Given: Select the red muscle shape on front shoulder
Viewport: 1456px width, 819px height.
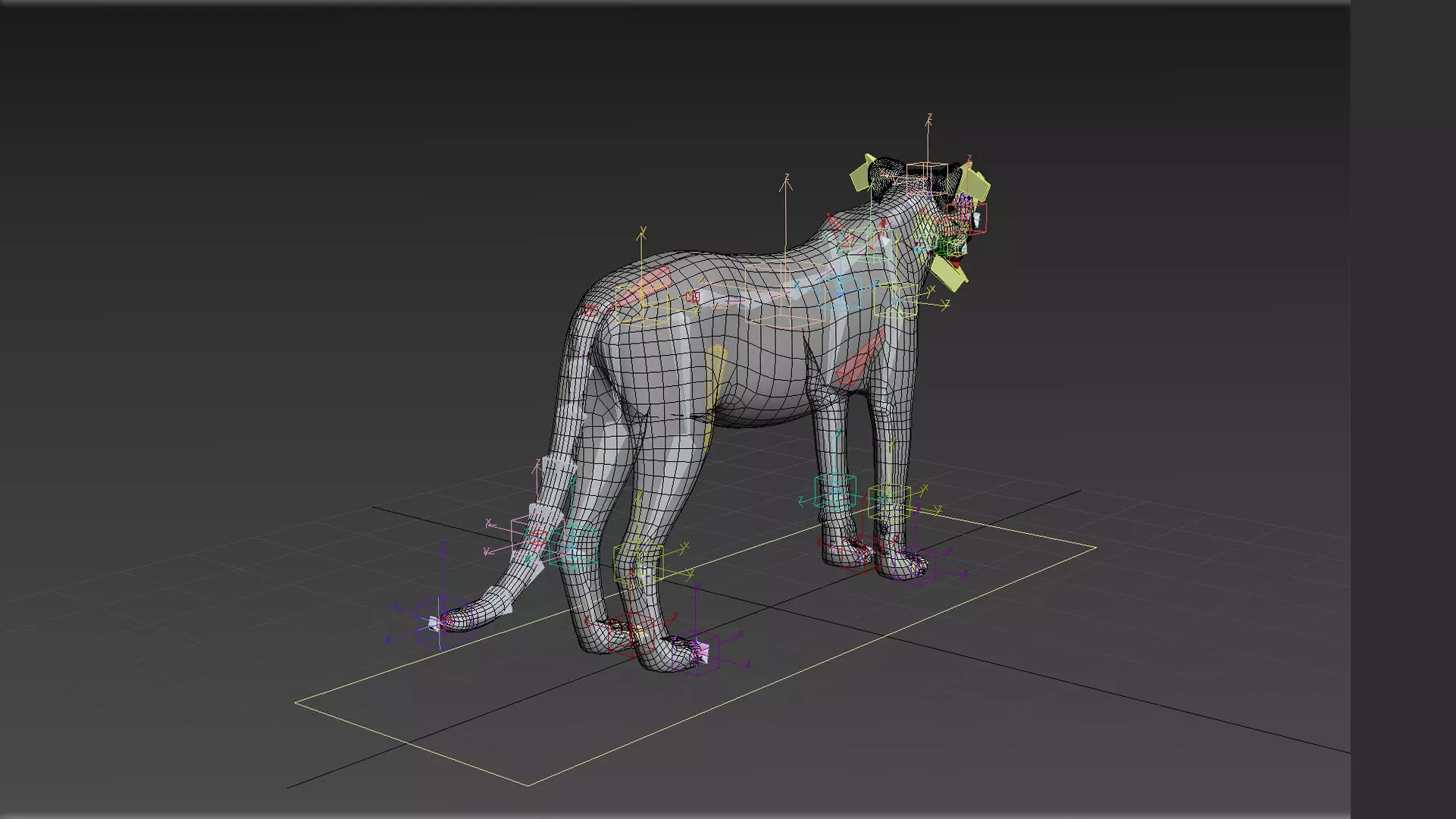Looking at the screenshot, I should coord(858,359).
